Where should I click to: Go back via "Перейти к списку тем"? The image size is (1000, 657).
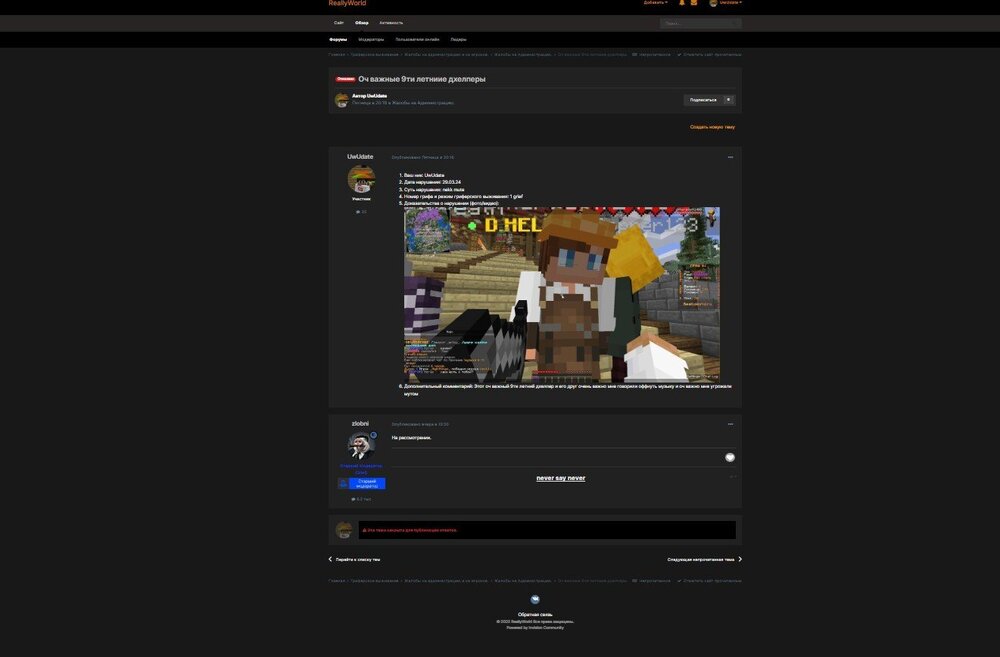358,559
